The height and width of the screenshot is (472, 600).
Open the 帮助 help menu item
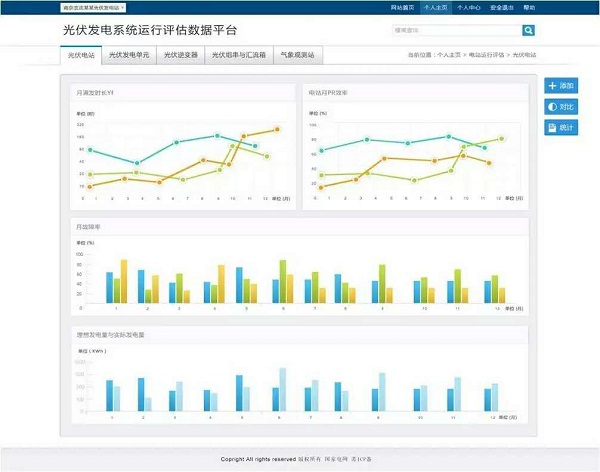(x=531, y=7)
